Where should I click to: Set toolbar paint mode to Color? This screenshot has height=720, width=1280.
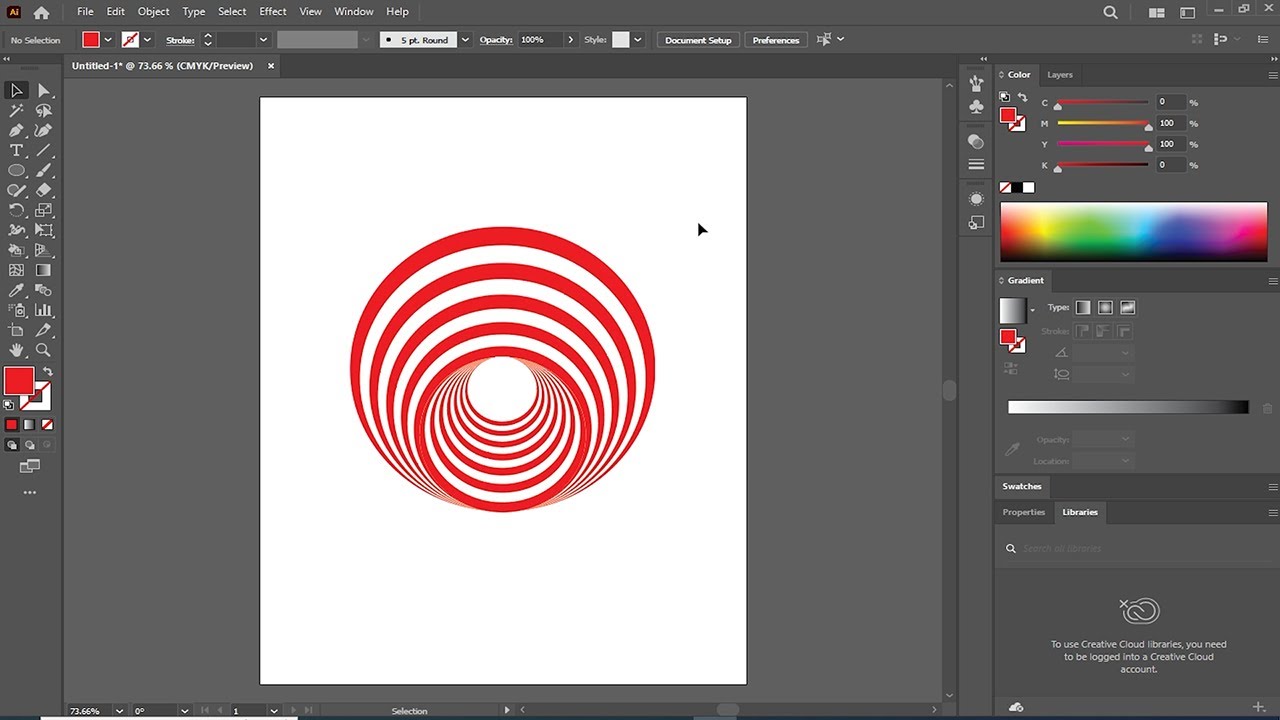[11, 425]
